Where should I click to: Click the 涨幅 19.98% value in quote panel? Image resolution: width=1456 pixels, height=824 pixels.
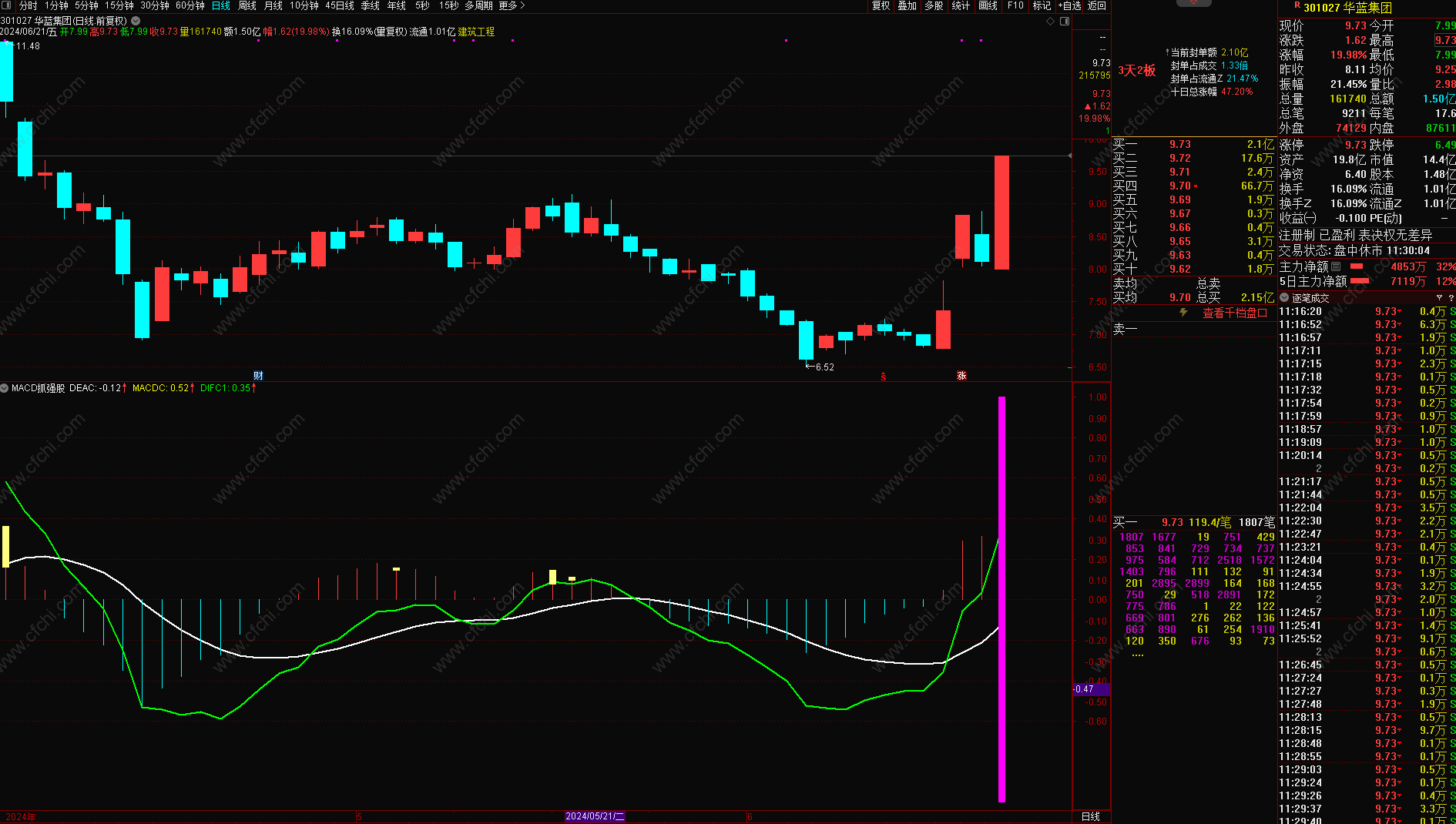[x=1349, y=55]
